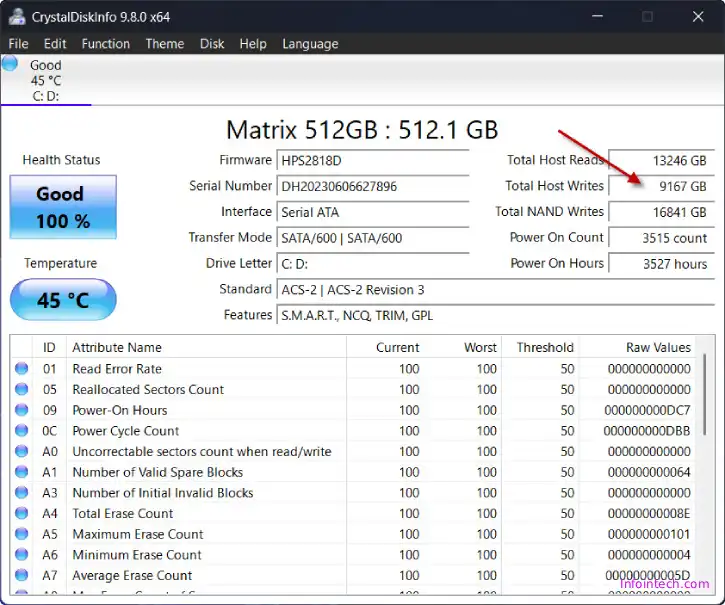
Task: Click the status orb for Power-On Hours row
Action: (x=21, y=410)
